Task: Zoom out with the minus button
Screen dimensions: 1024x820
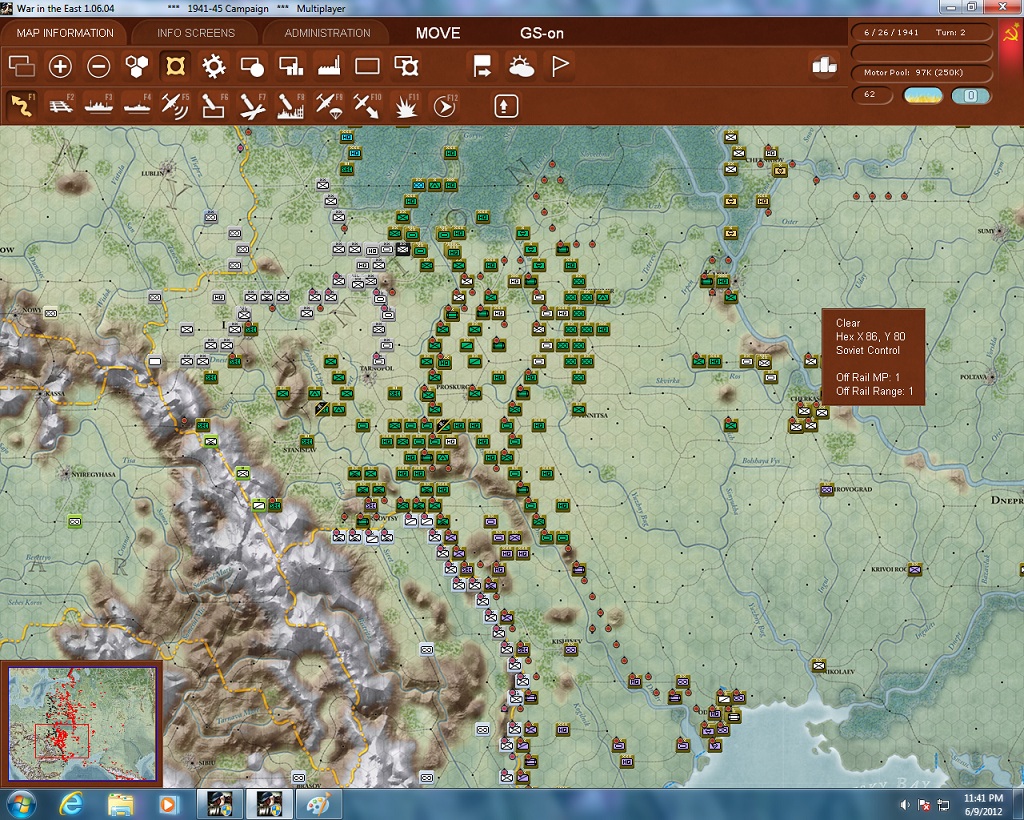Action: point(99,66)
